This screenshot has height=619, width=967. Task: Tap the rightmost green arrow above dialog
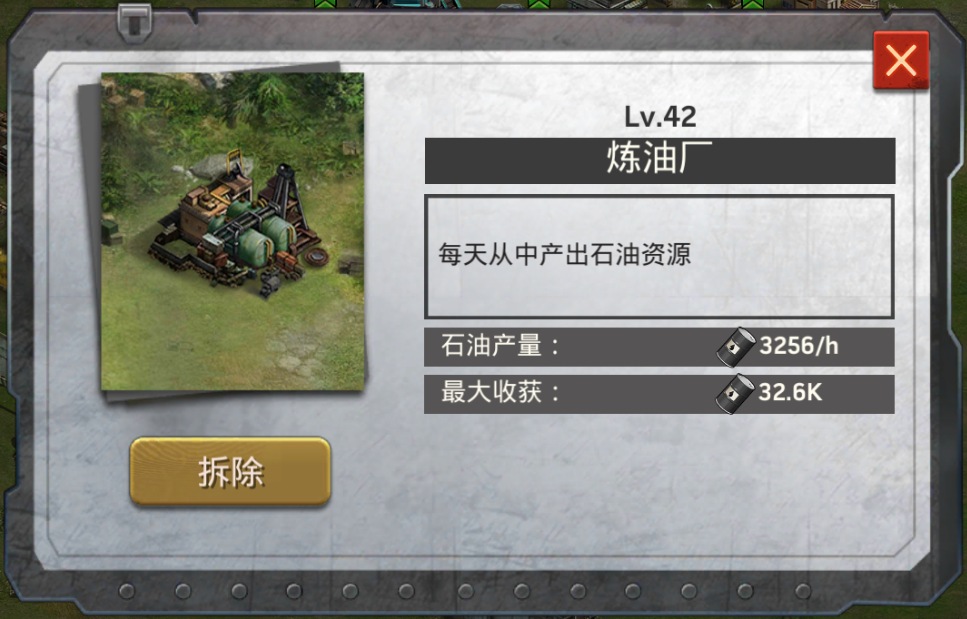752,4
